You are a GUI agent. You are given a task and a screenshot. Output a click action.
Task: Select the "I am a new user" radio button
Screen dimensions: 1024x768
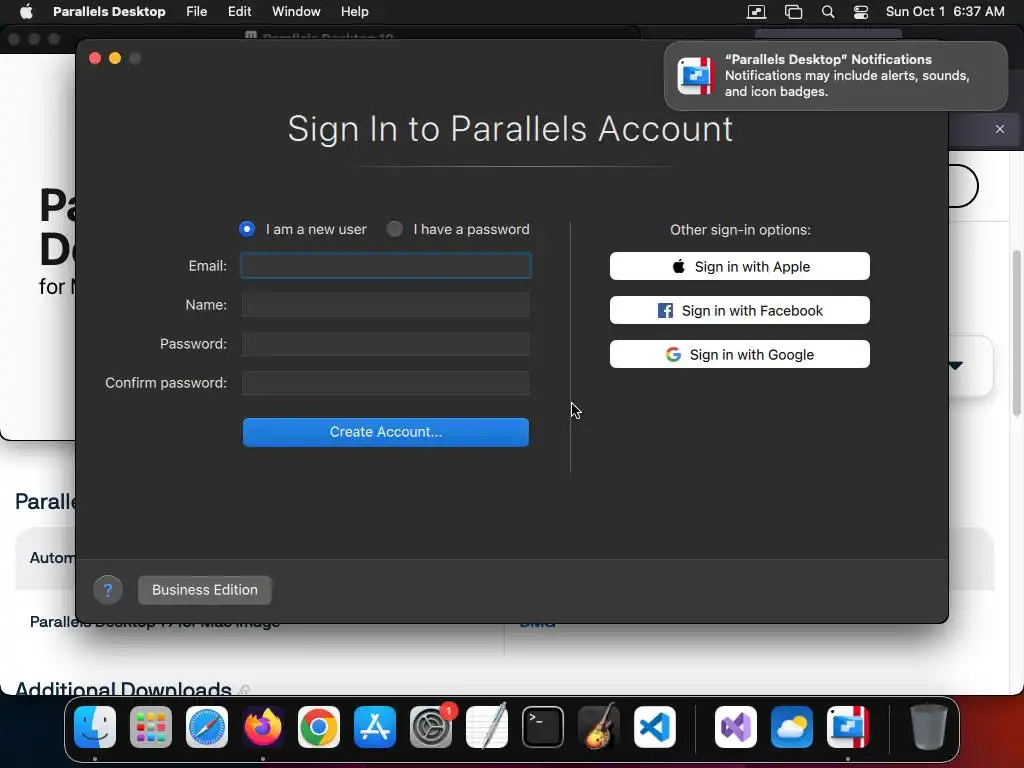pyautogui.click(x=247, y=229)
